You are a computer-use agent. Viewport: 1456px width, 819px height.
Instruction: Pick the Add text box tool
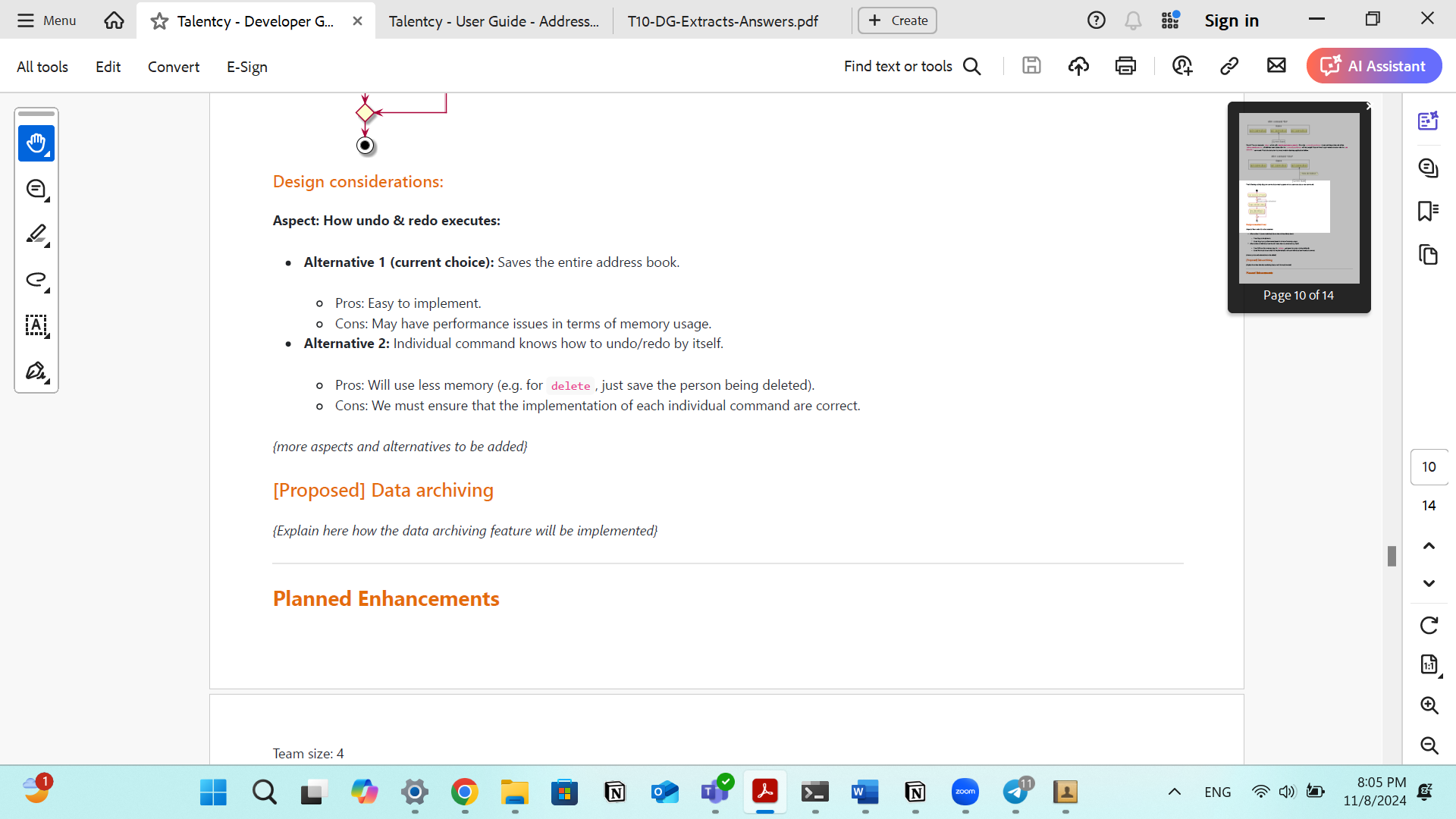36,325
